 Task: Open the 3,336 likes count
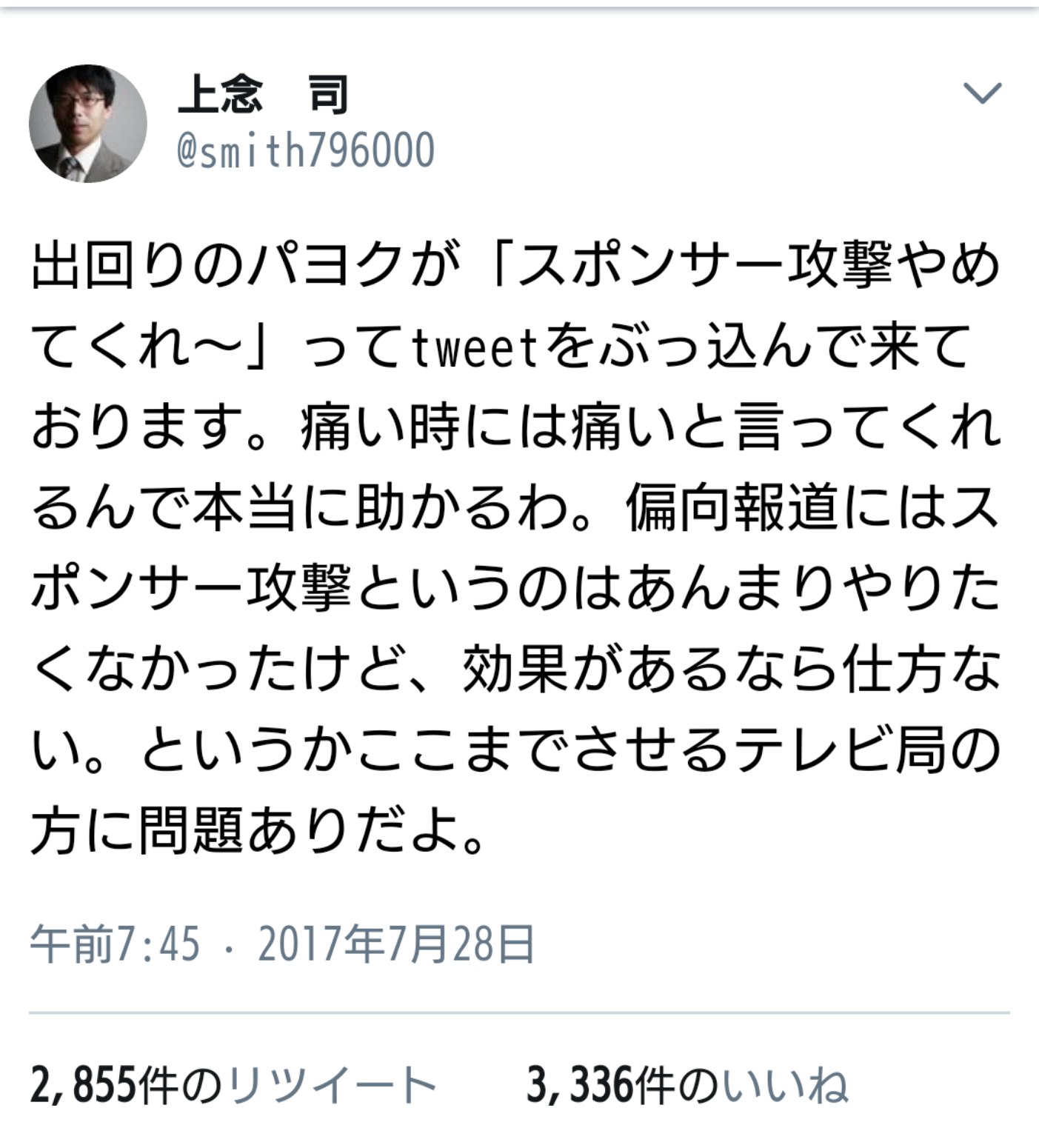[580, 1086]
